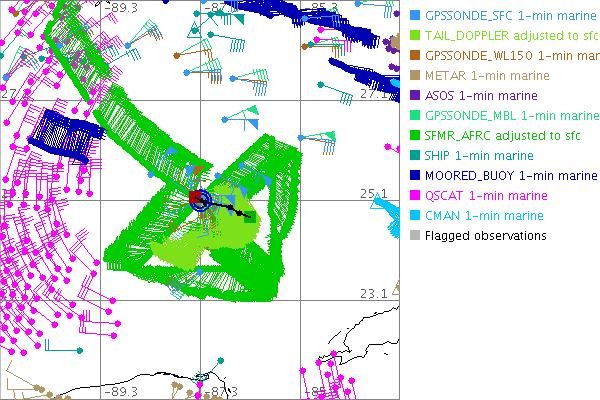Click the tan METAR legend swatch
The width and height of the screenshot is (600, 400).
(x=414, y=76)
